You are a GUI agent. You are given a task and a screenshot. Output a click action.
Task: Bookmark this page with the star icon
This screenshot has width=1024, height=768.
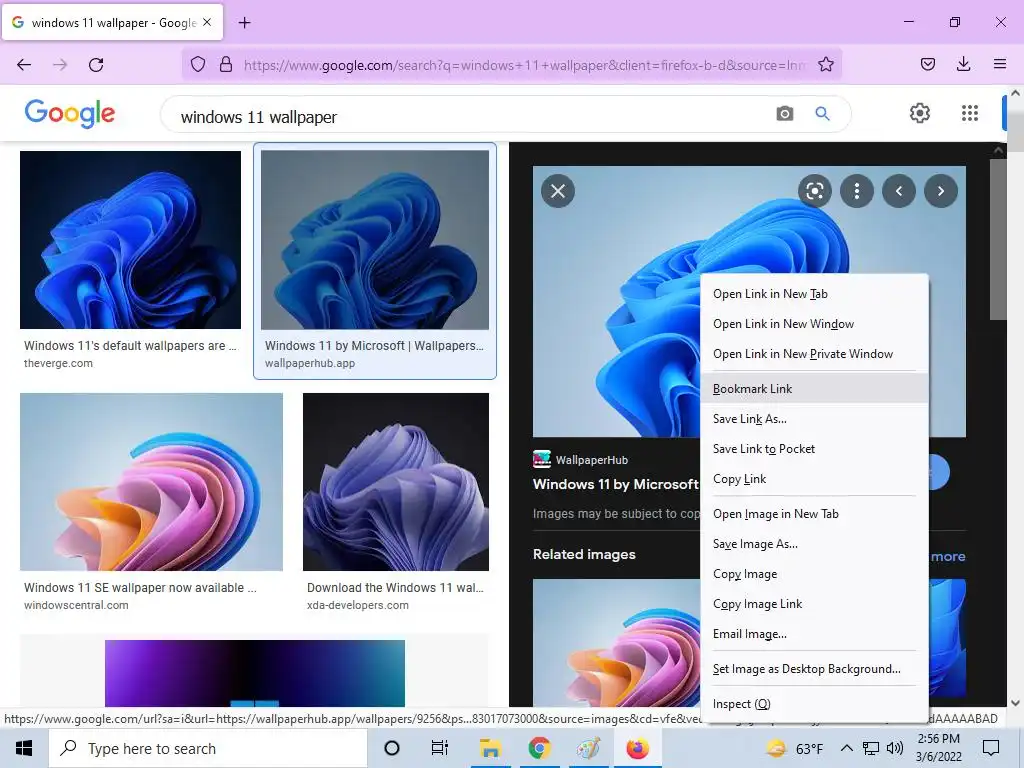point(825,64)
